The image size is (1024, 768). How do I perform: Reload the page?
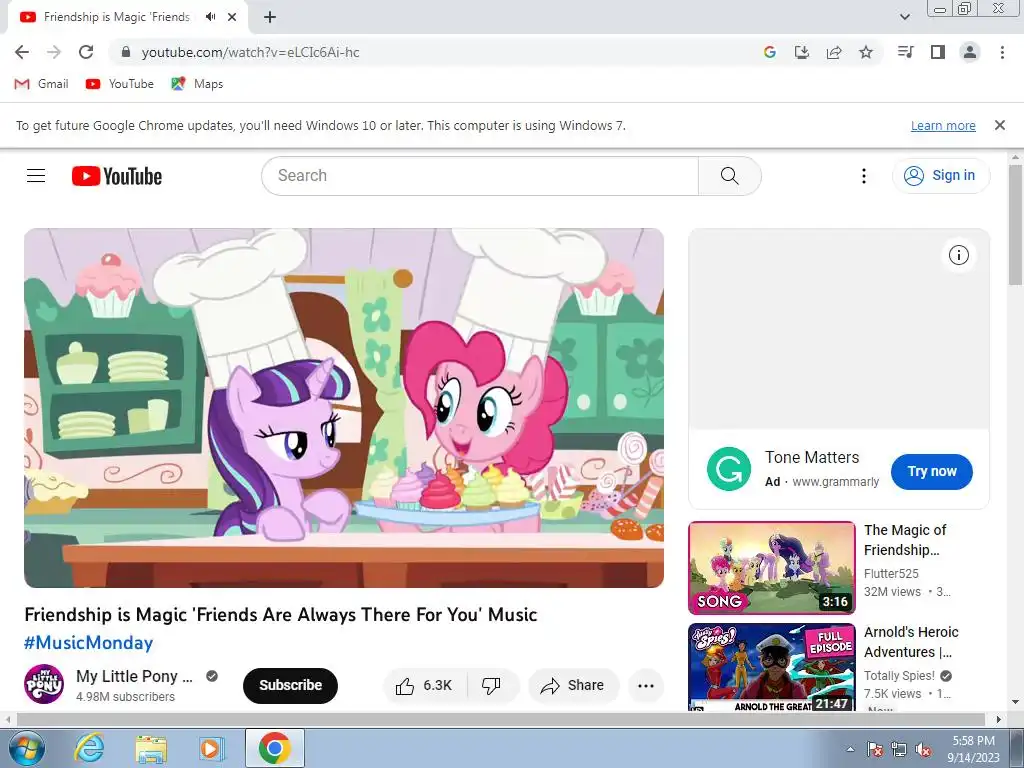tap(86, 52)
